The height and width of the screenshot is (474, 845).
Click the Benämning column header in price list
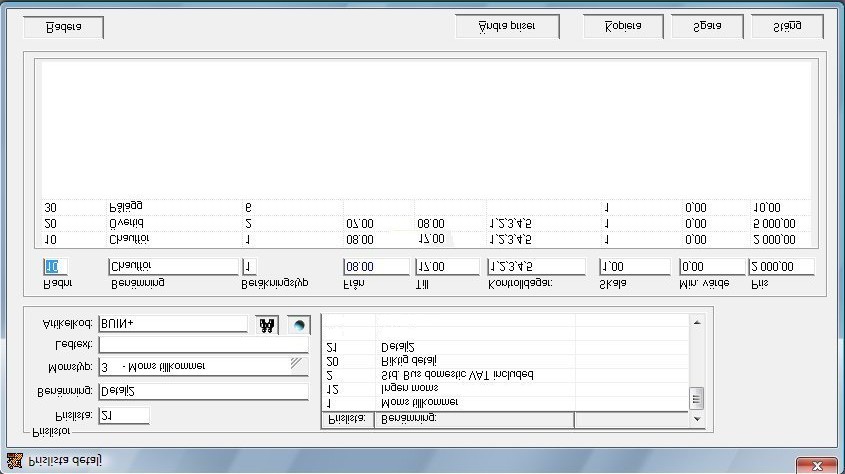pyautogui.click(x=474, y=419)
